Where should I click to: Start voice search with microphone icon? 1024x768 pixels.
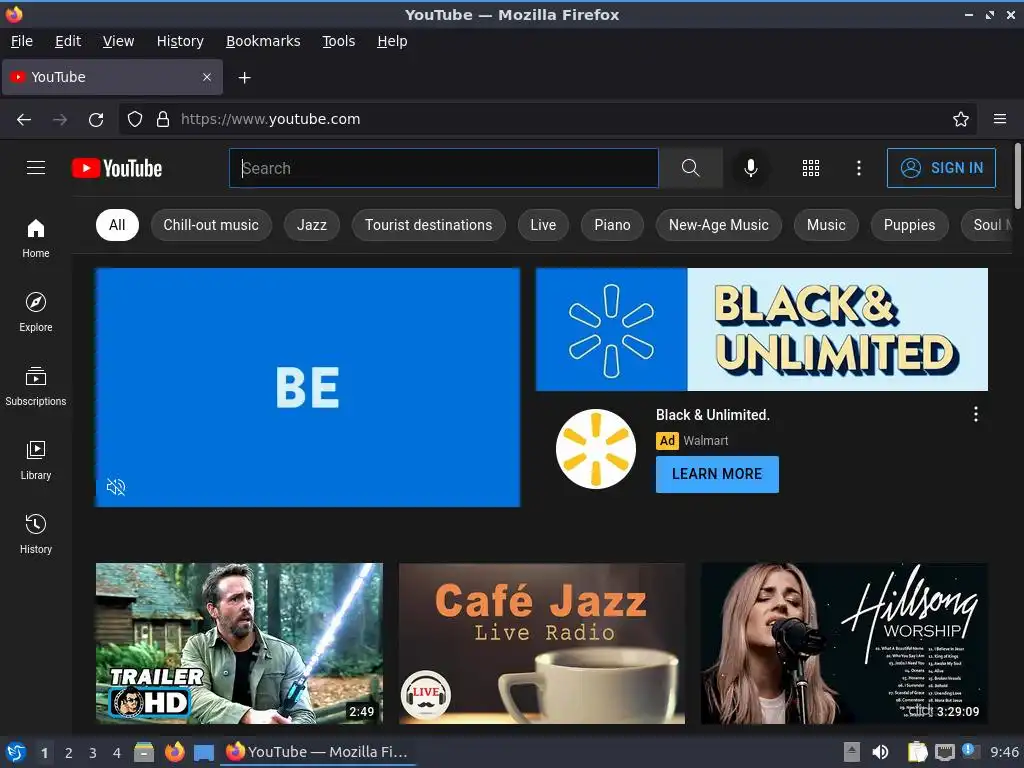point(751,168)
